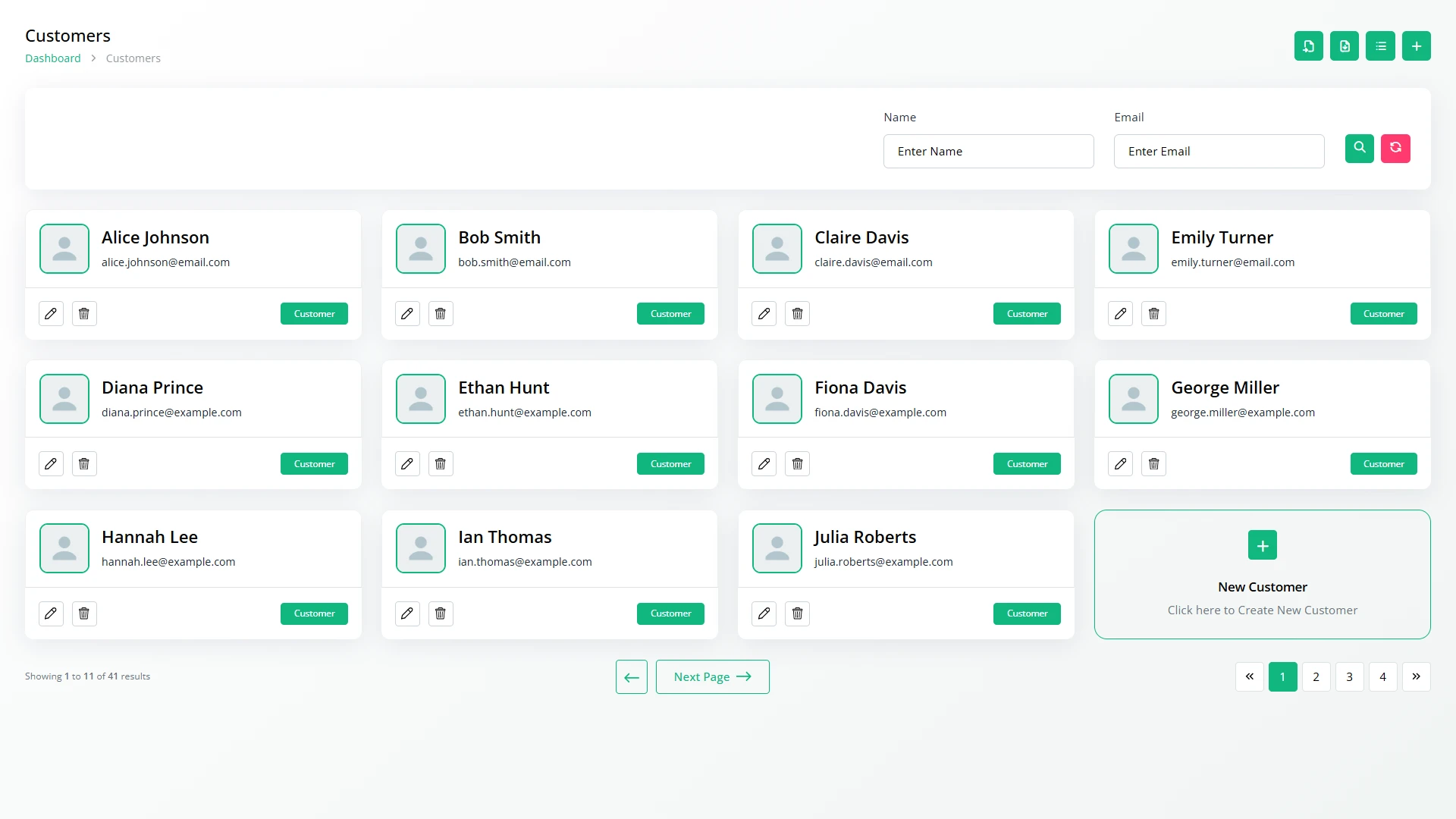The height and width of the screenshot is (819, 1456).
Task: Click the import file icon in header
Action: click(1308, 46)
